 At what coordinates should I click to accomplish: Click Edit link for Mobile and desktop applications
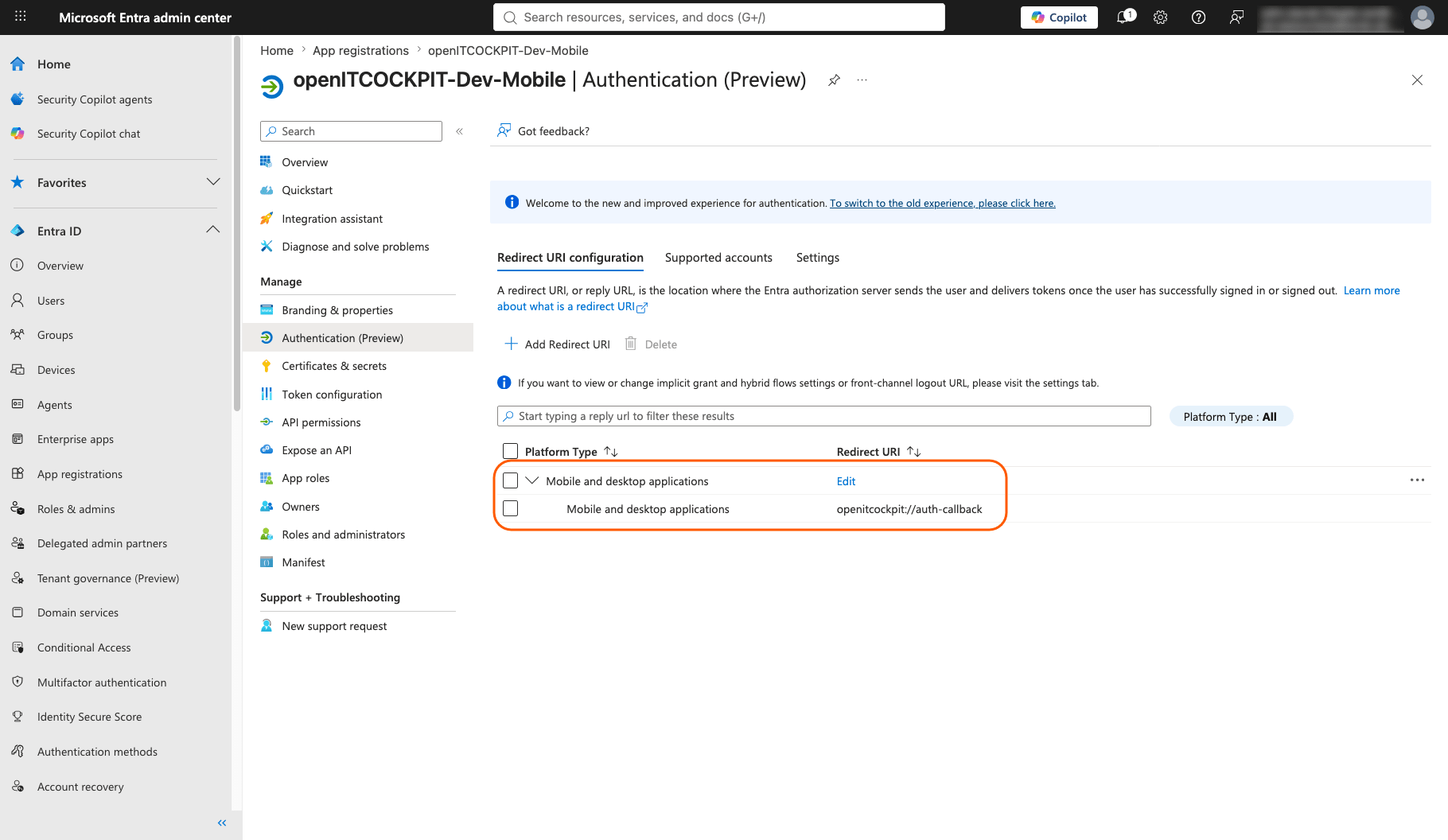click(846, 481)
